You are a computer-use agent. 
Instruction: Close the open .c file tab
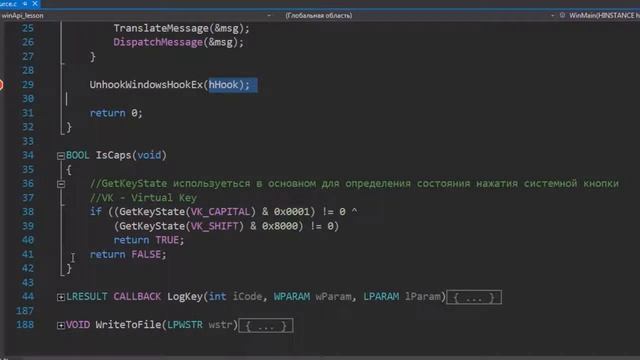35,4
